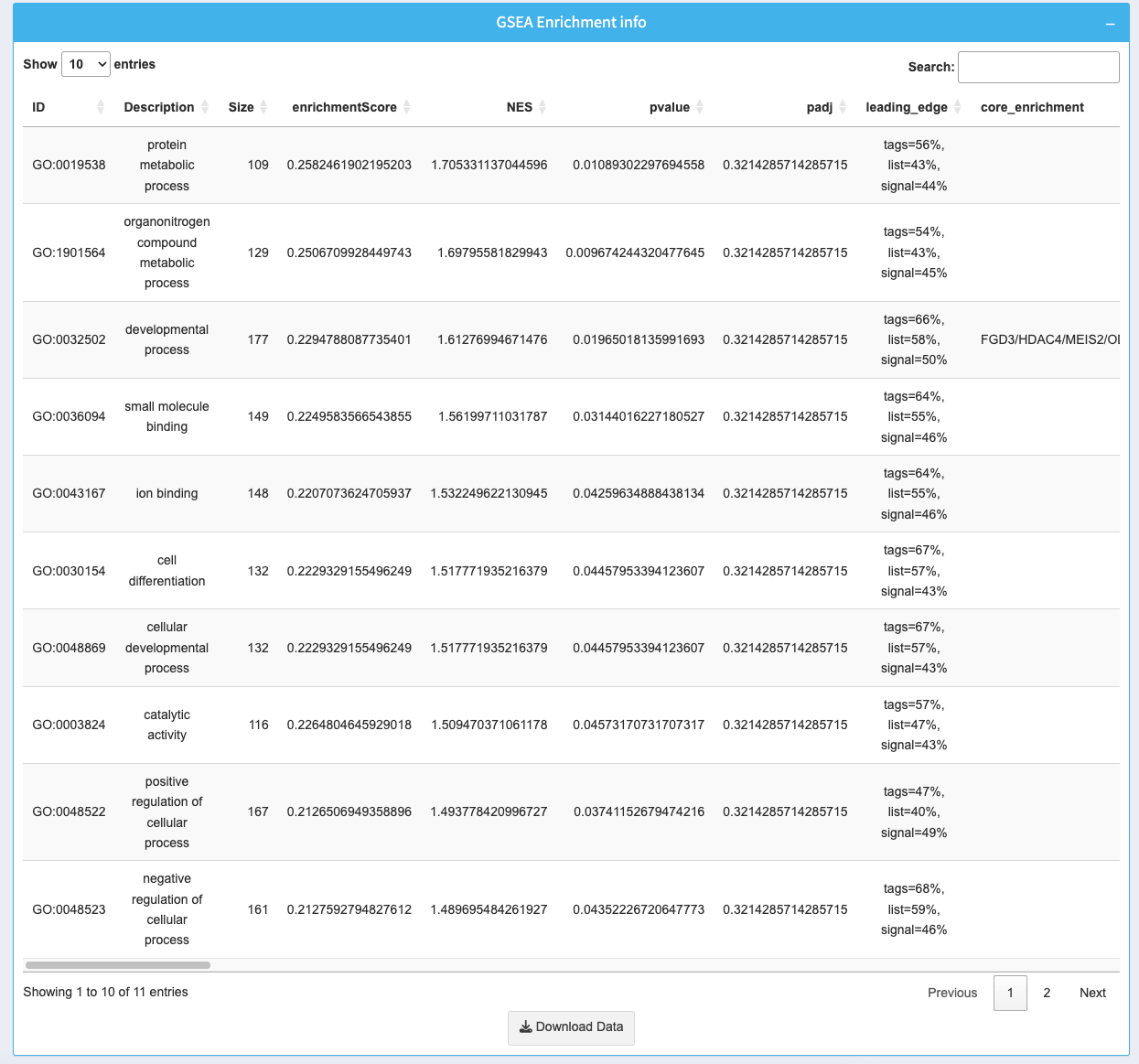Collapse the GSEA Enrichment info panel

coord(1110,23)
